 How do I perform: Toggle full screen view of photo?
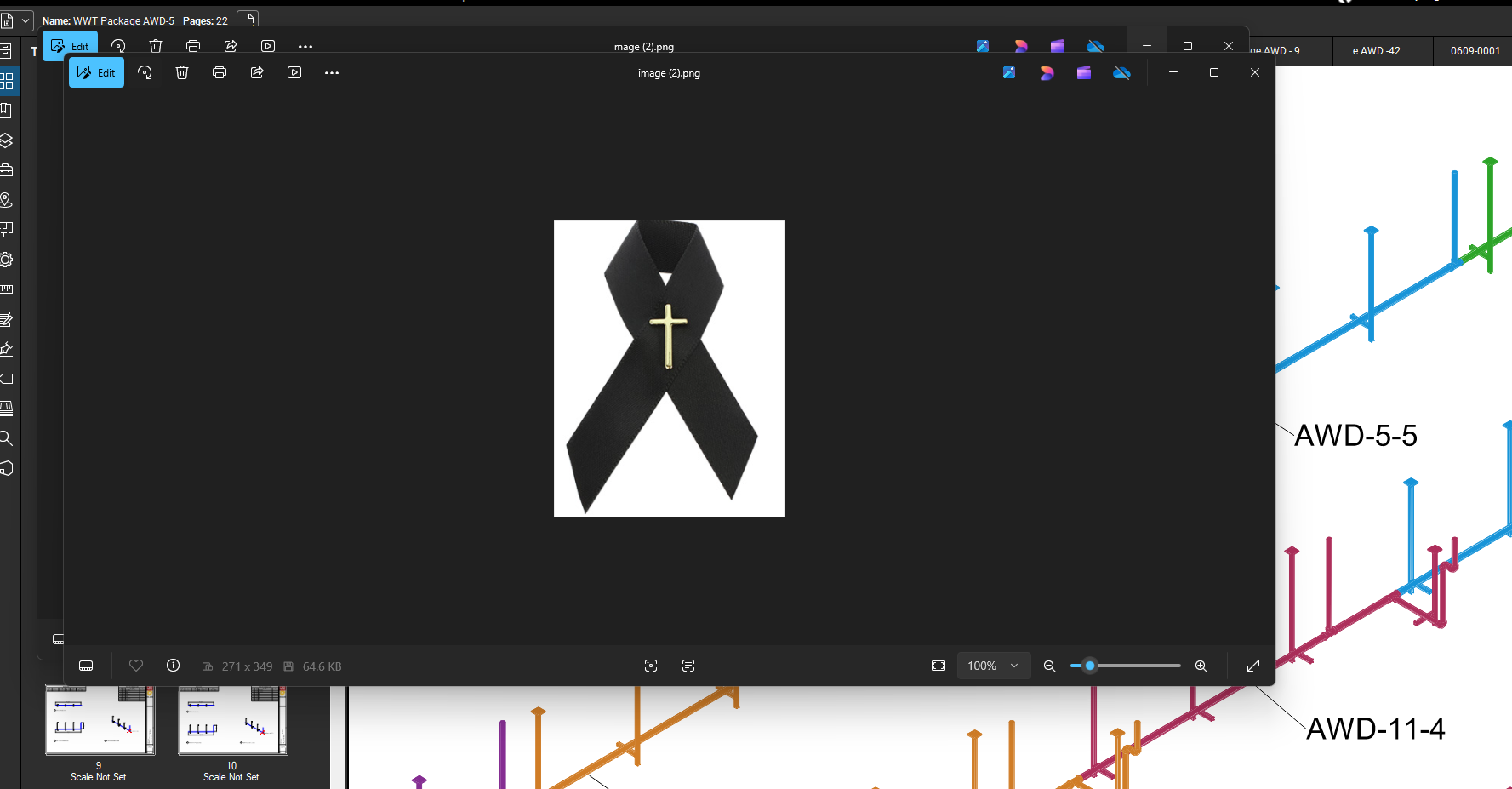[x=1253, y=666]
